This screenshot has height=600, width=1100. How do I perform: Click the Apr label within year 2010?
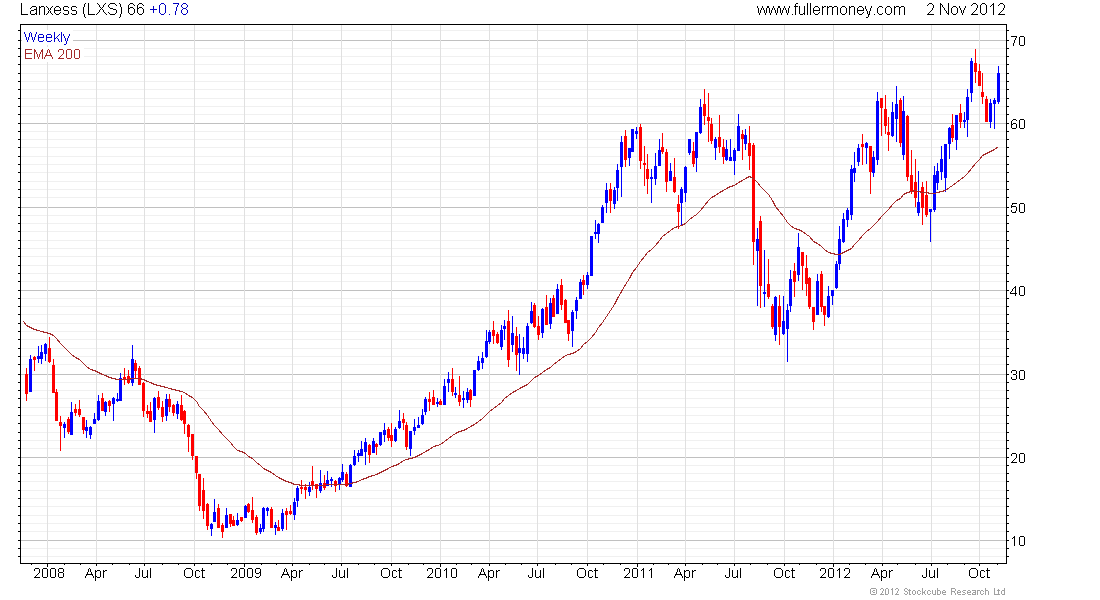[488, 573]
